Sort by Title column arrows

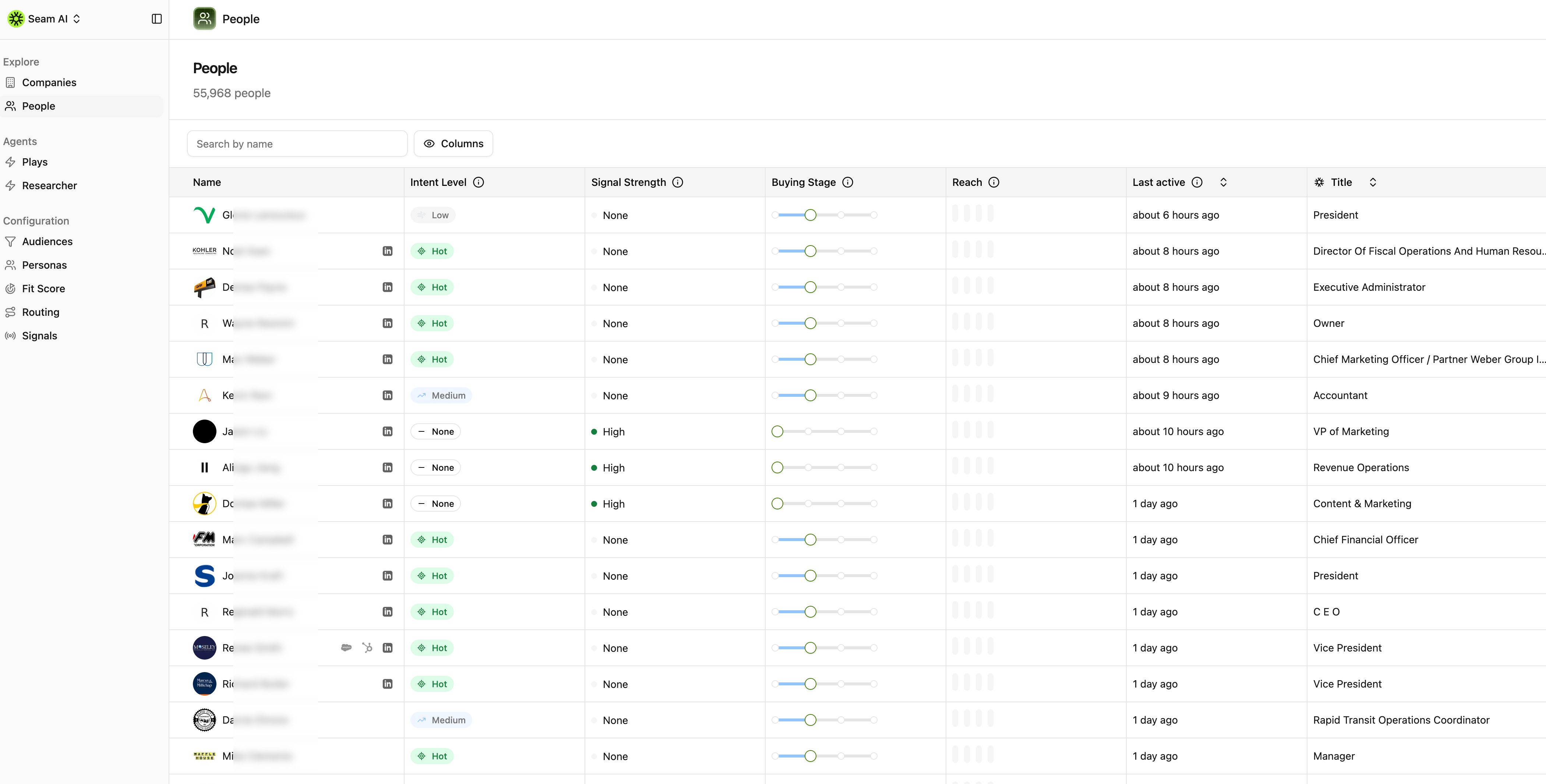(x=1373, y=182)
